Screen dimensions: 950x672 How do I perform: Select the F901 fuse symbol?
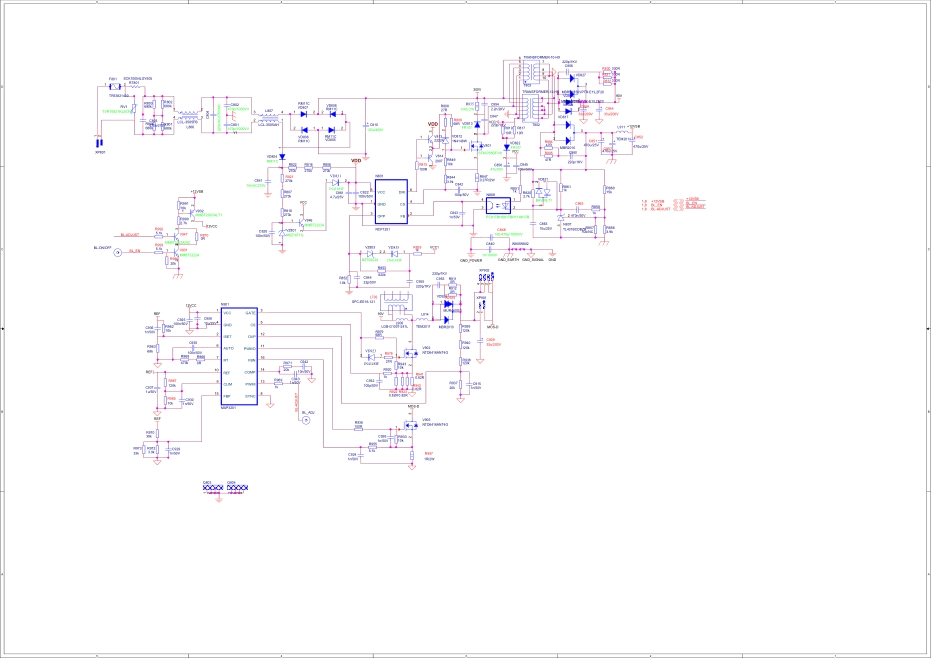coord(113,87)
